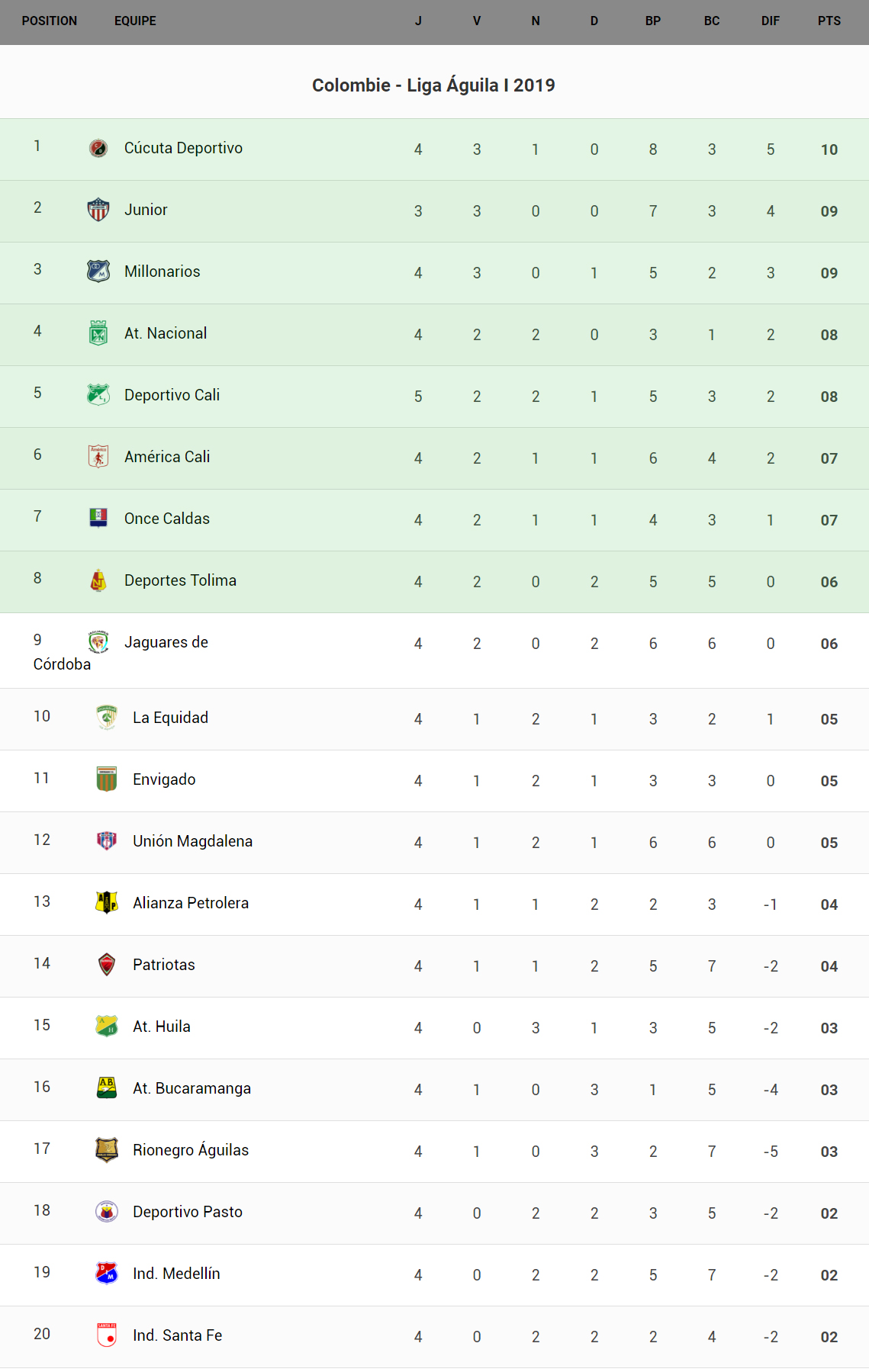Click the PTS column header

(x=829, y=21)
